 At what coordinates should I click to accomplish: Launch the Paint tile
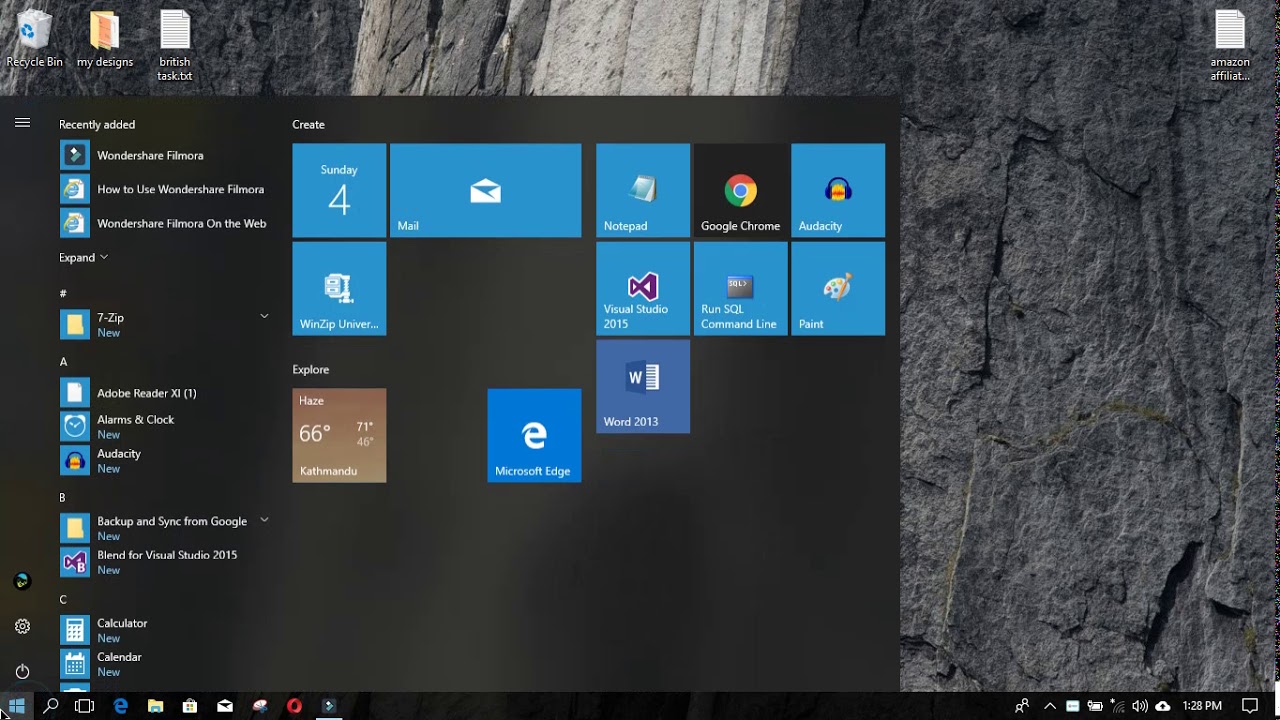[x=838, y=288]
